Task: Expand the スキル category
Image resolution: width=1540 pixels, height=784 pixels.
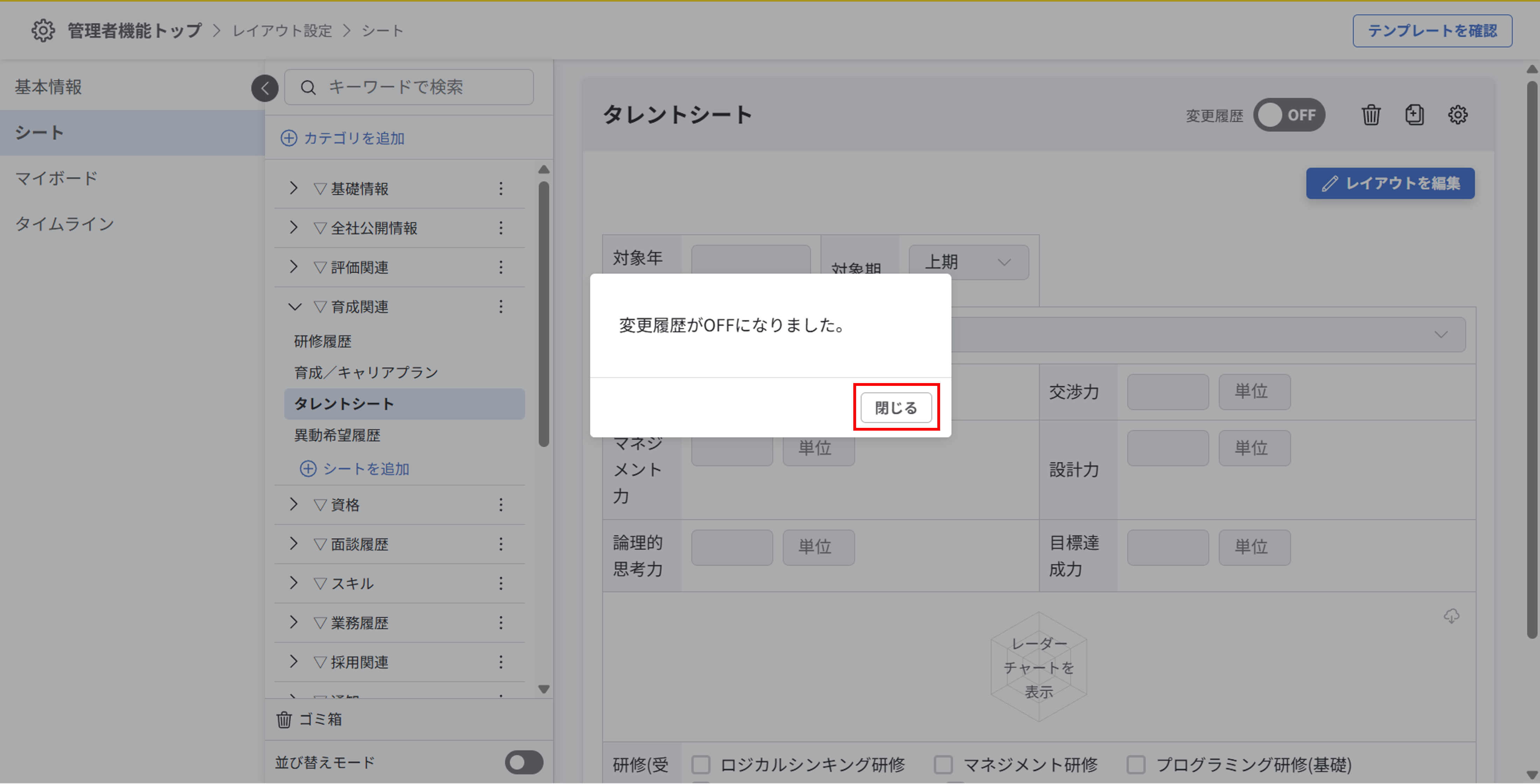Action: 294,583
